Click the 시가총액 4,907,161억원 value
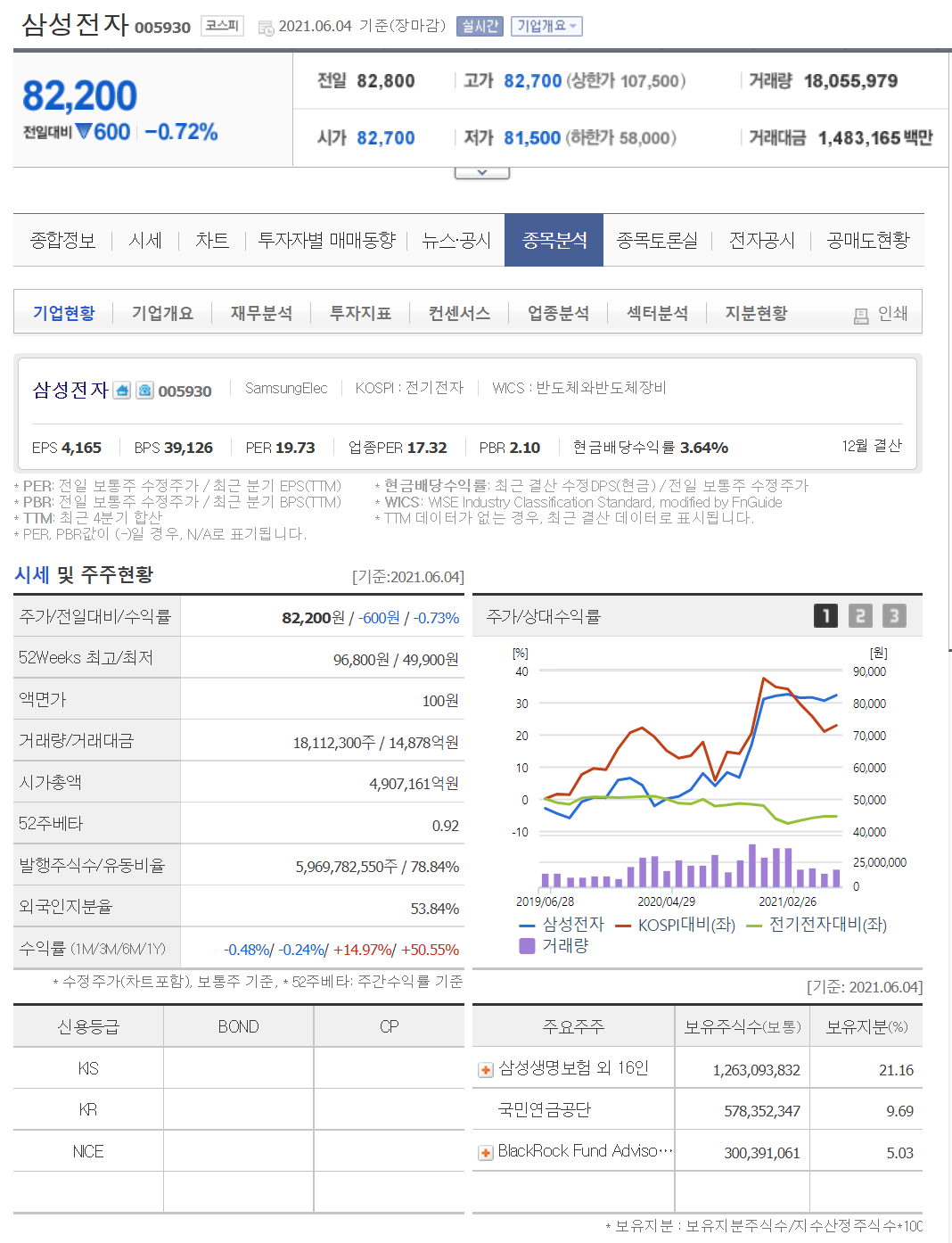The height and width of the screenshot is (1243, 952). 414,784
